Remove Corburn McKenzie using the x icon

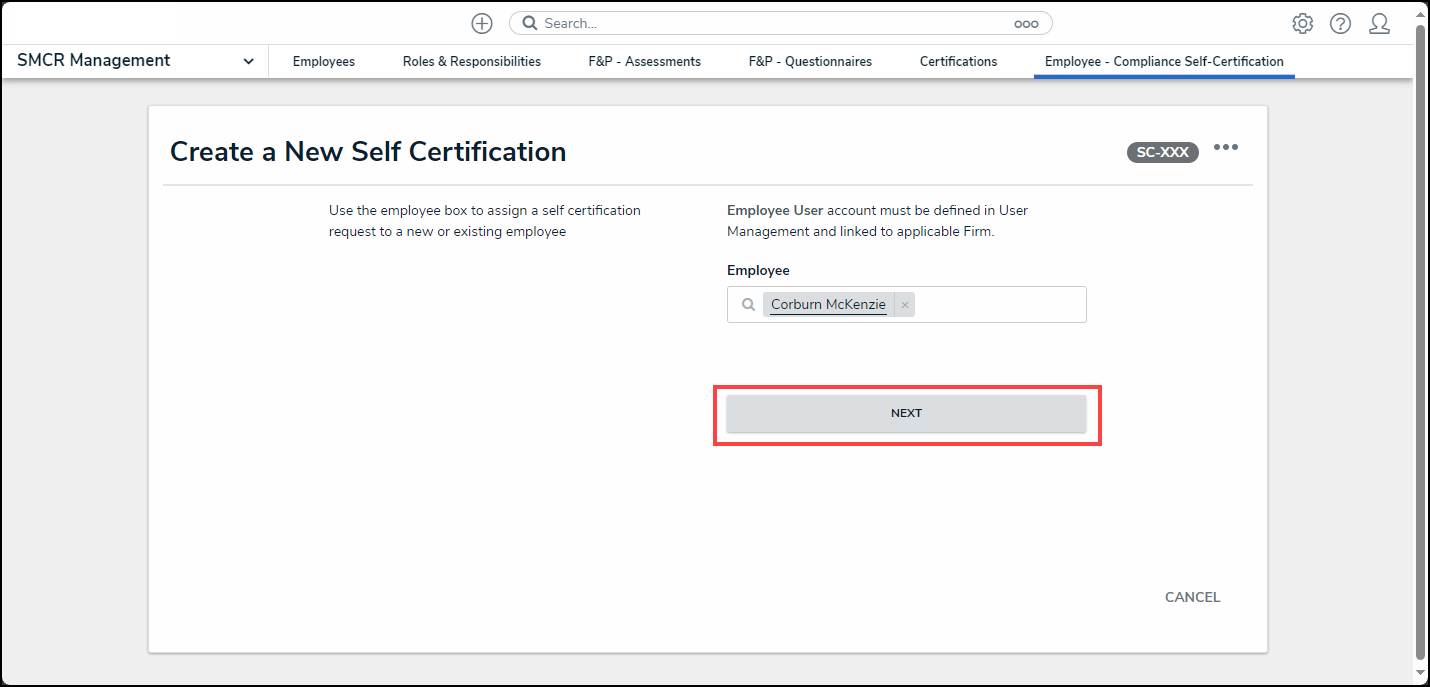point(905,305)
